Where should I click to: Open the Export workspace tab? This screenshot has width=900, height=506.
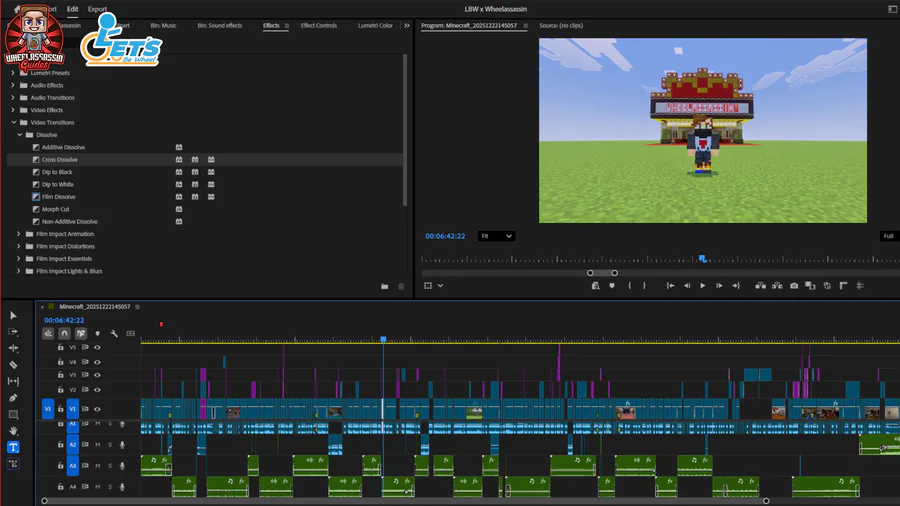pyautogui.click(x=97, y=9)
